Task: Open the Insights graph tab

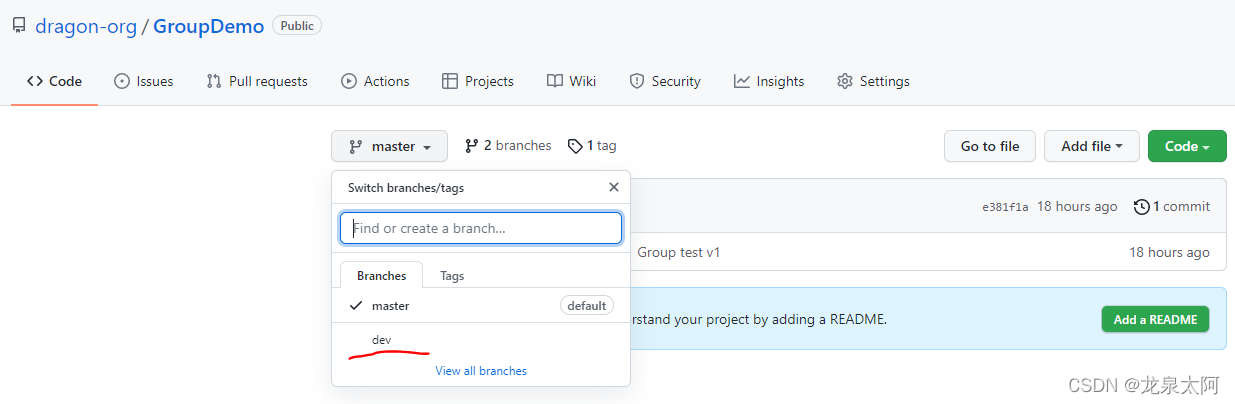Action: (x=769, y=81)
